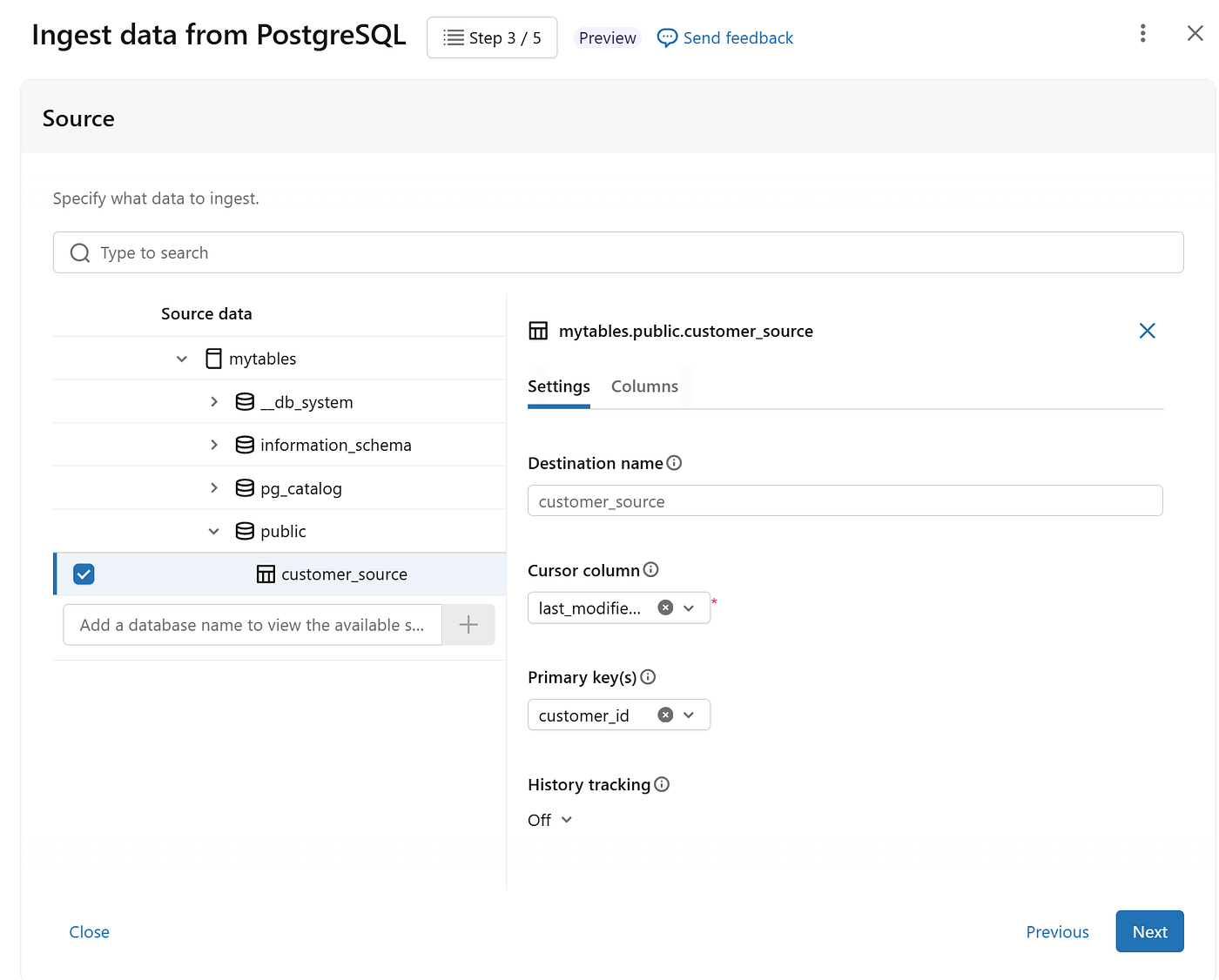Open the History tracking Off dropdown
Screen dimensions: 1219x980
click(x=550, y=820)
